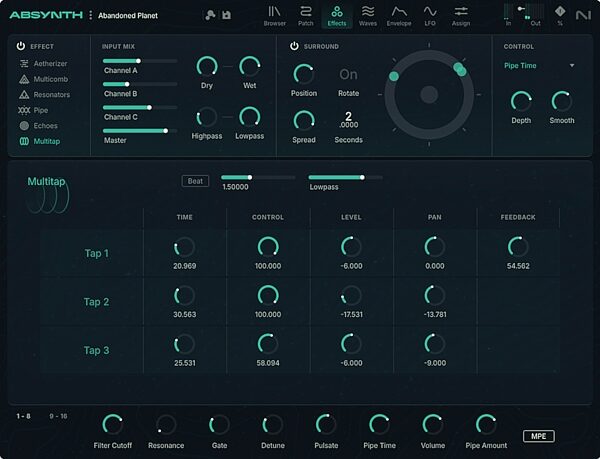Adjust the Channel B input slider
The image size is (600, 459).
pyautogui.click(x=140, y=84)
